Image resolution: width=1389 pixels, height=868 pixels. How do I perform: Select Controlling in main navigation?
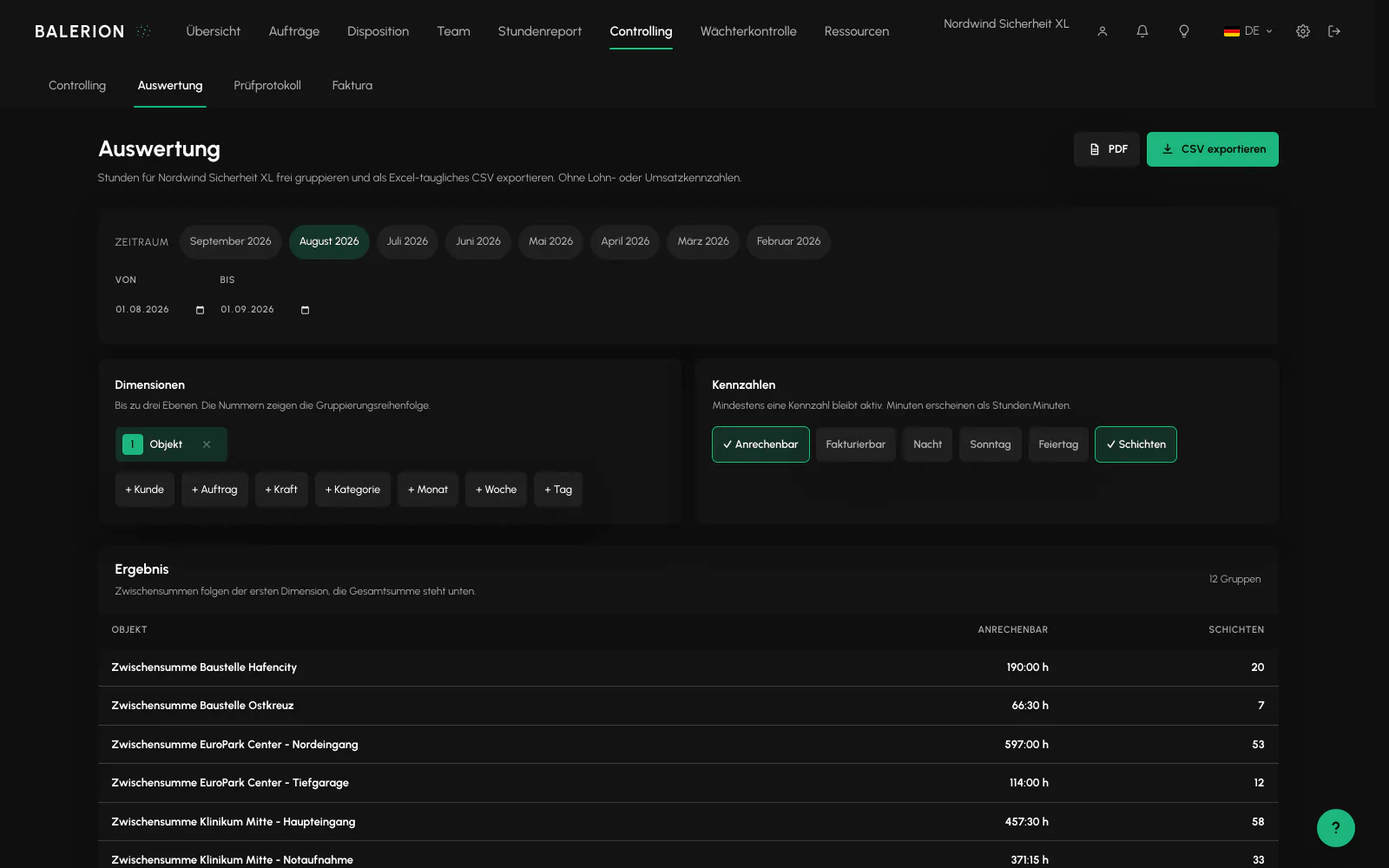pyautogui.click(x=641, y=31)
